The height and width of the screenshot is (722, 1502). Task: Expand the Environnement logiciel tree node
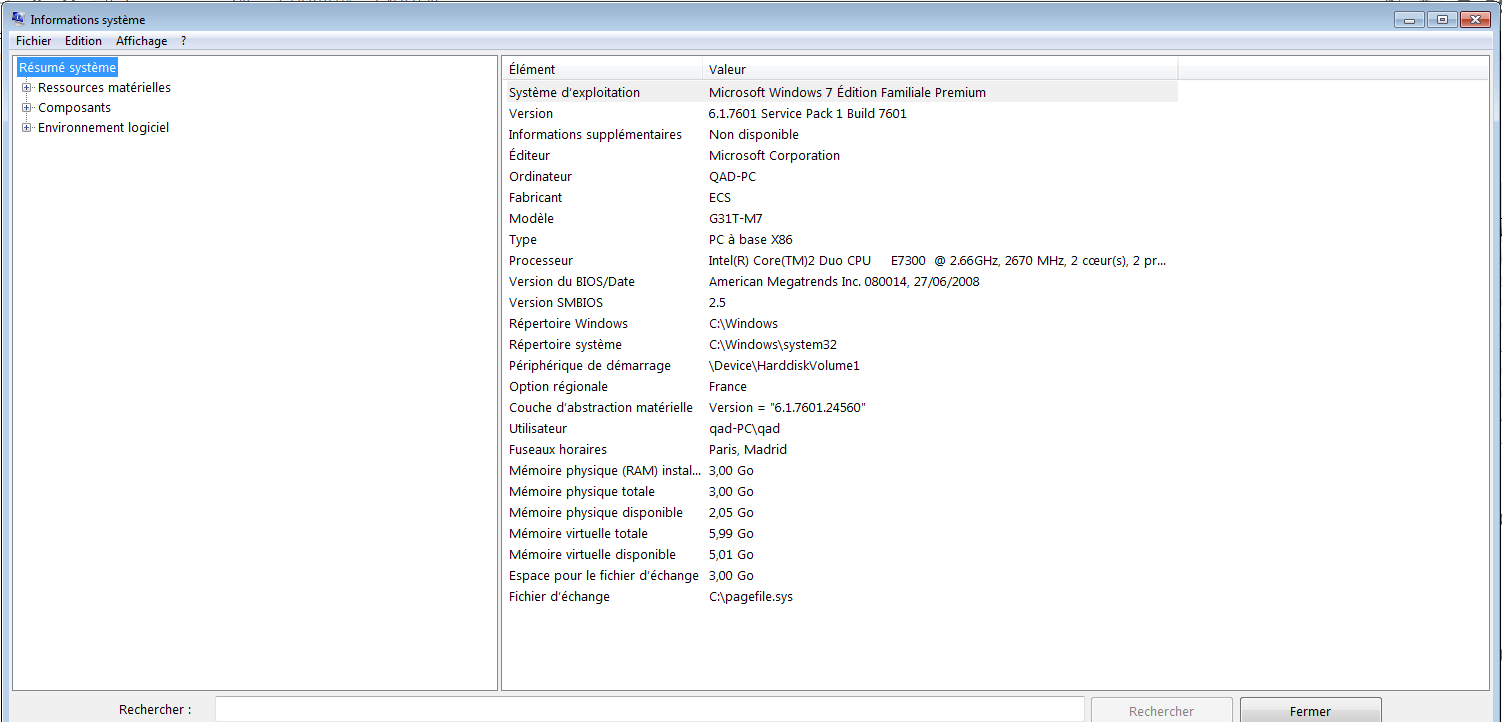point(27,128)
